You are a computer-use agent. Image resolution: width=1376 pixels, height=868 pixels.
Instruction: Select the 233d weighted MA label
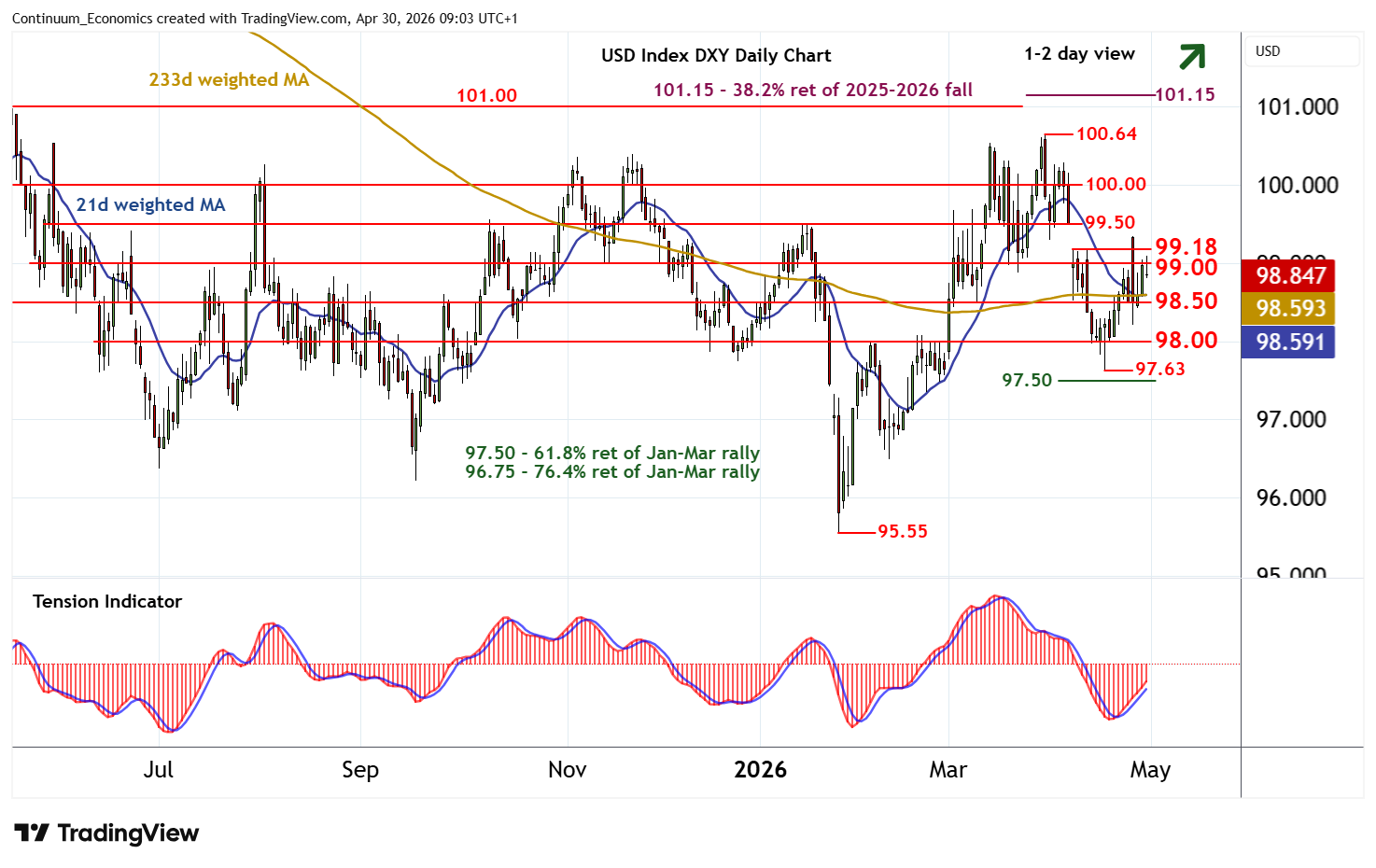pos(229,80)
